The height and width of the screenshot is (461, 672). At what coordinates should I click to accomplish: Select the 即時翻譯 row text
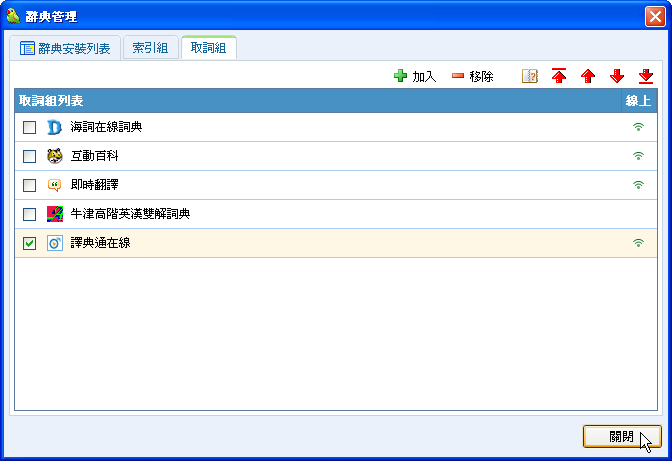point(94,185)
